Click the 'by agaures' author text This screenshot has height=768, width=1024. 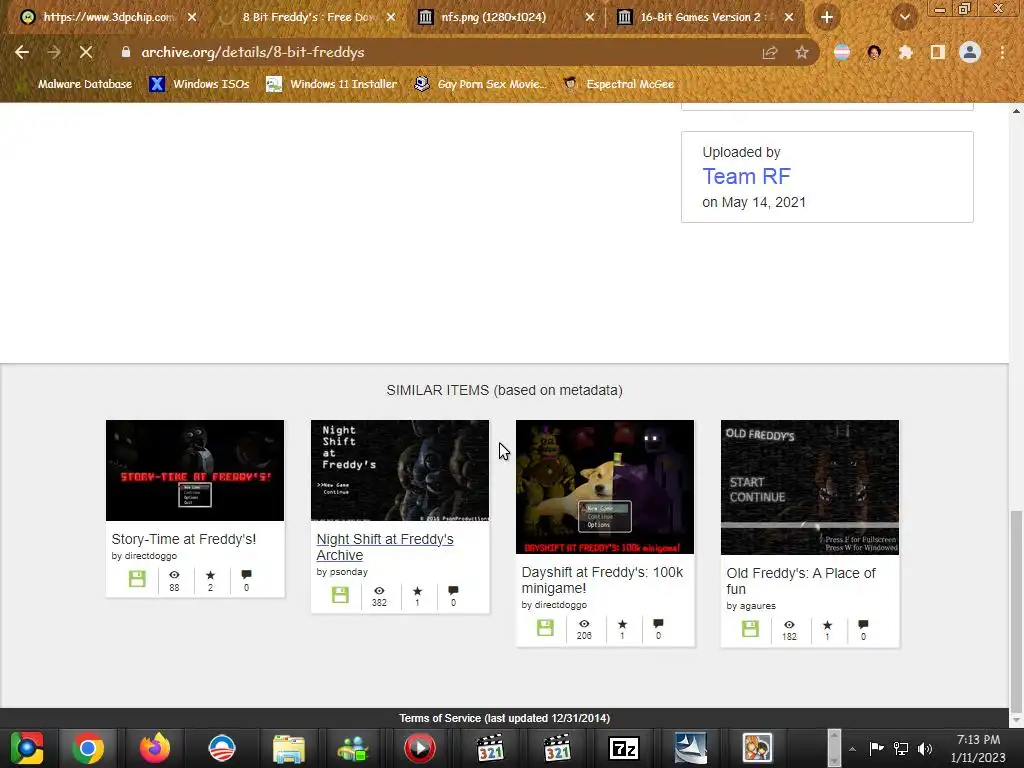coord(751,605)
